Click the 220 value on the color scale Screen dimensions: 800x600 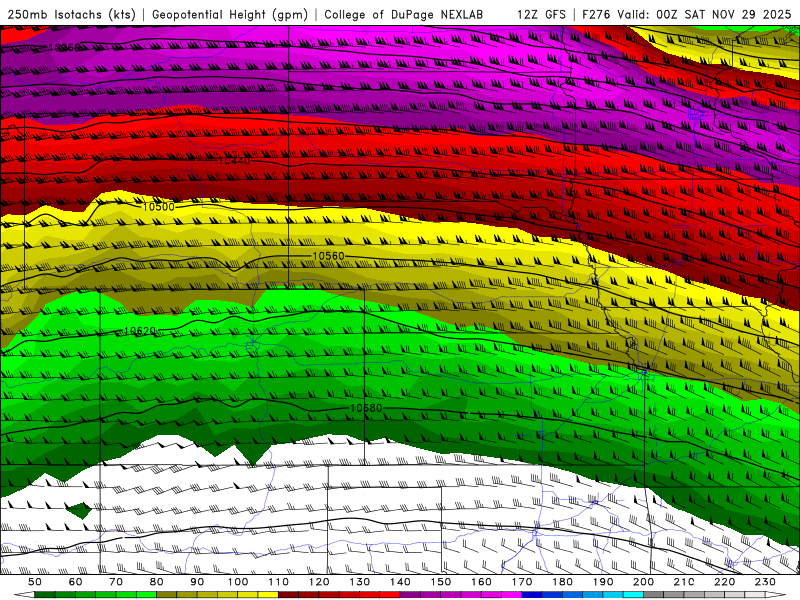point(724,582)
